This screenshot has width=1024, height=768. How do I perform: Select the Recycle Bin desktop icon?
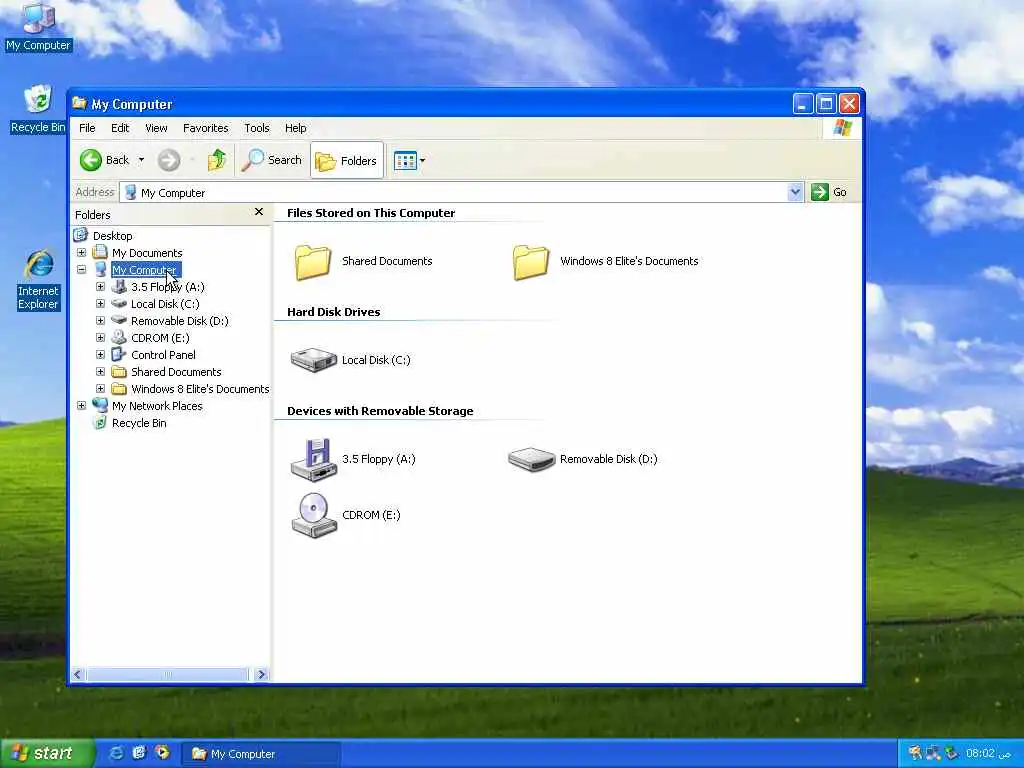tap(38, 108)
